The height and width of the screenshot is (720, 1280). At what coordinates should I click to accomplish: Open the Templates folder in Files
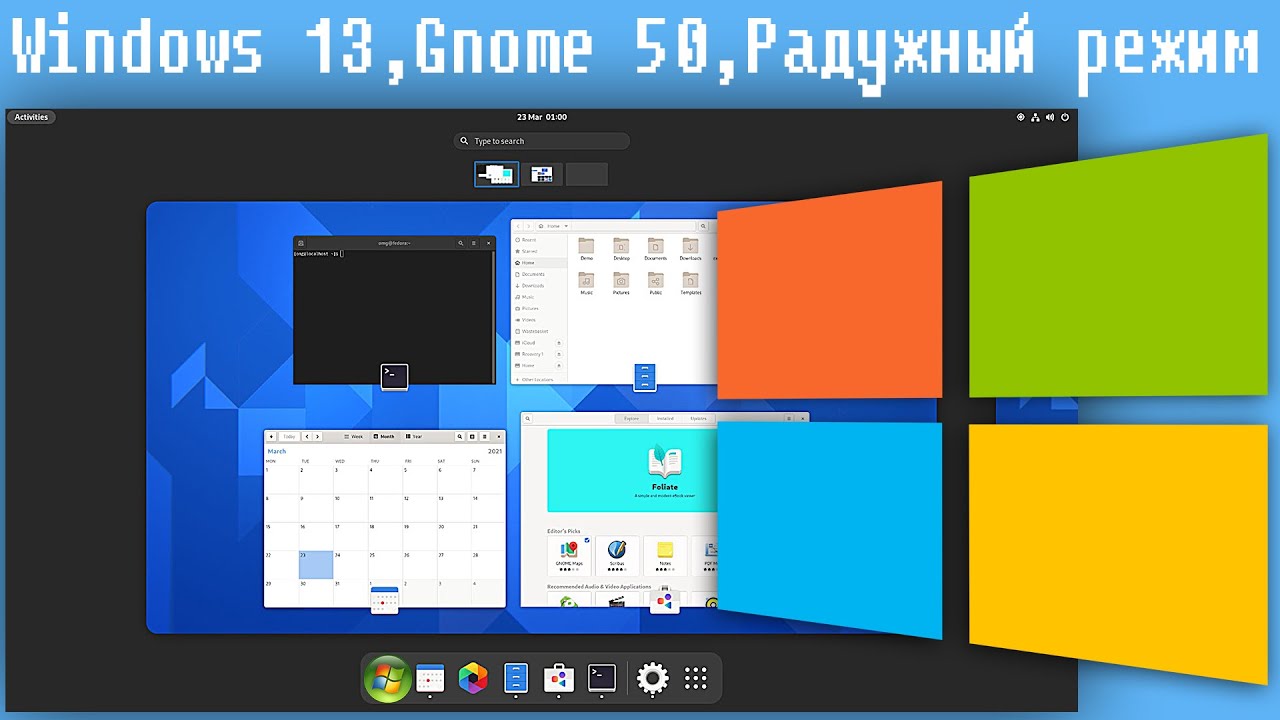point(690,283)
